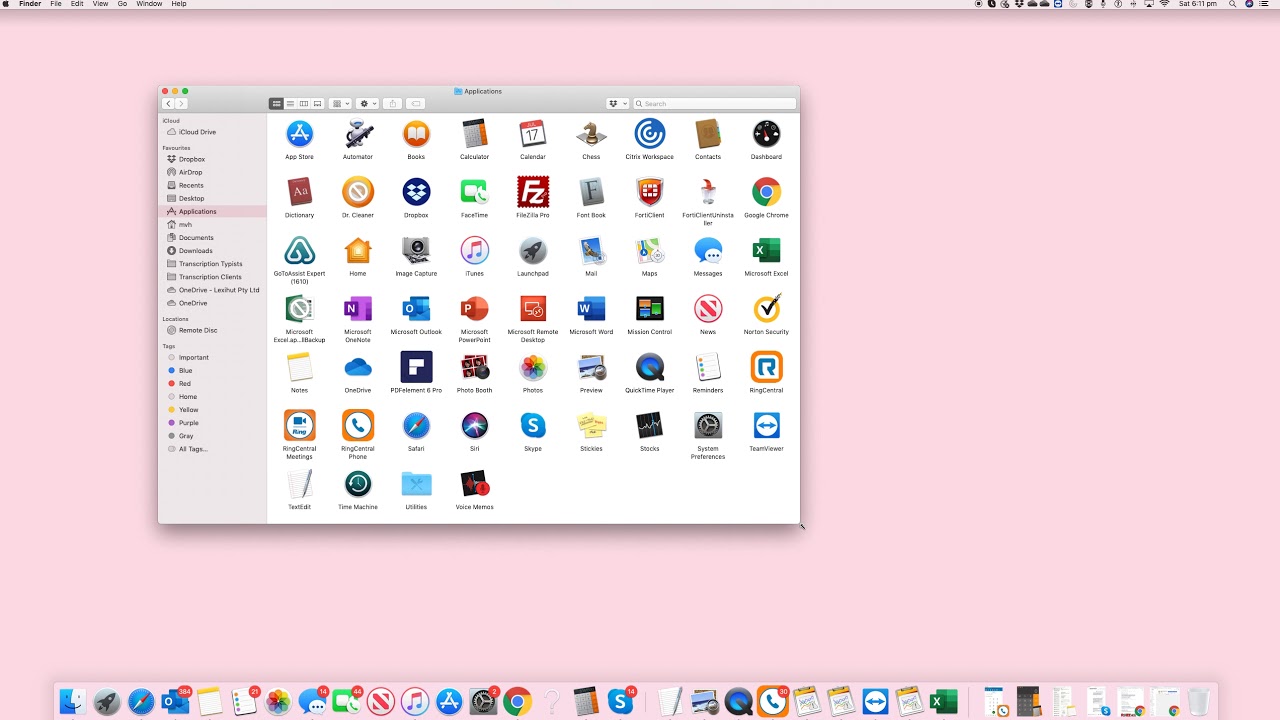Switch to column view

pos(304,104)
